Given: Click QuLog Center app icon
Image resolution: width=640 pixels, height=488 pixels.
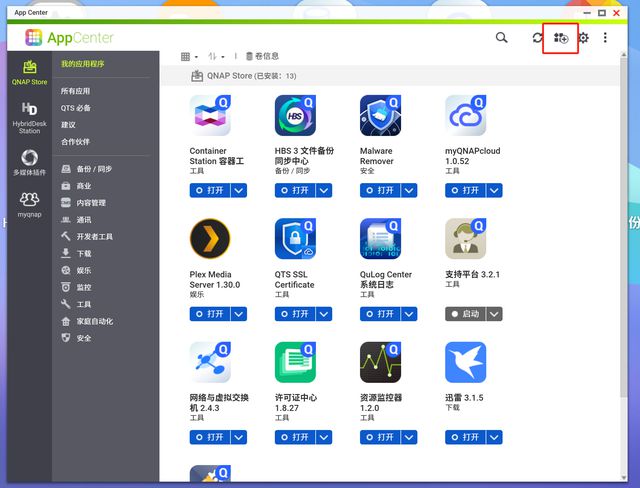Looking at the screenshot, I should coord(380,239).
